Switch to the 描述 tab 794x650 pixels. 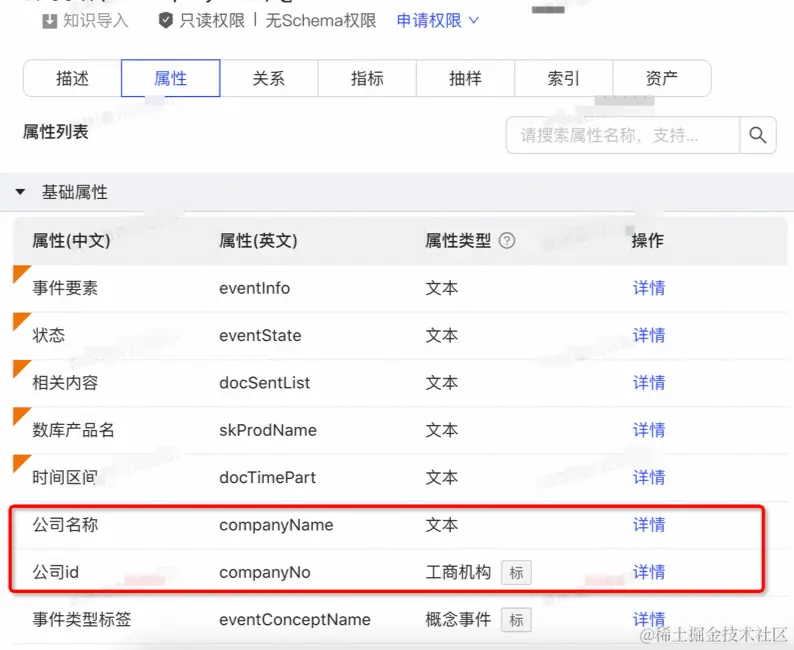72,78
